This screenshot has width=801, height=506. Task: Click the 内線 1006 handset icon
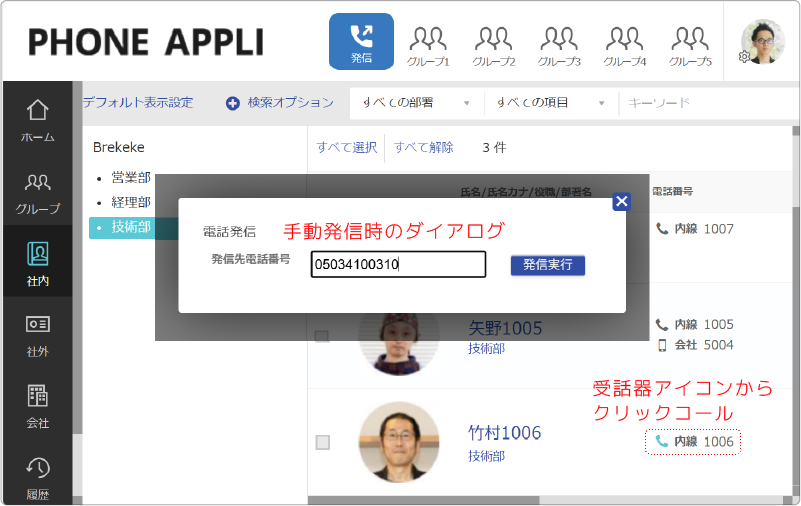point(662,441)
